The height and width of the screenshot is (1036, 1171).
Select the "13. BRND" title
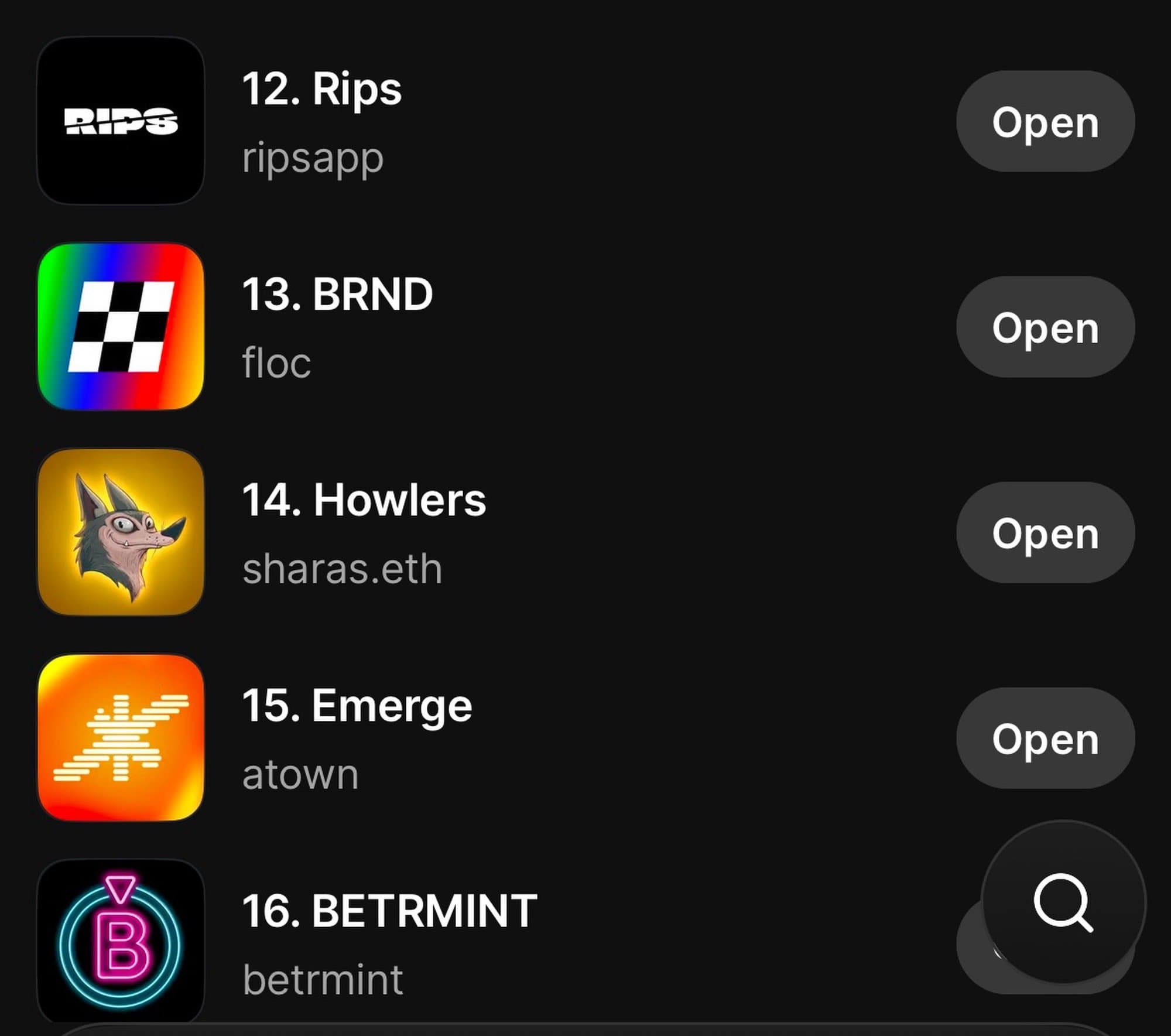338,294
